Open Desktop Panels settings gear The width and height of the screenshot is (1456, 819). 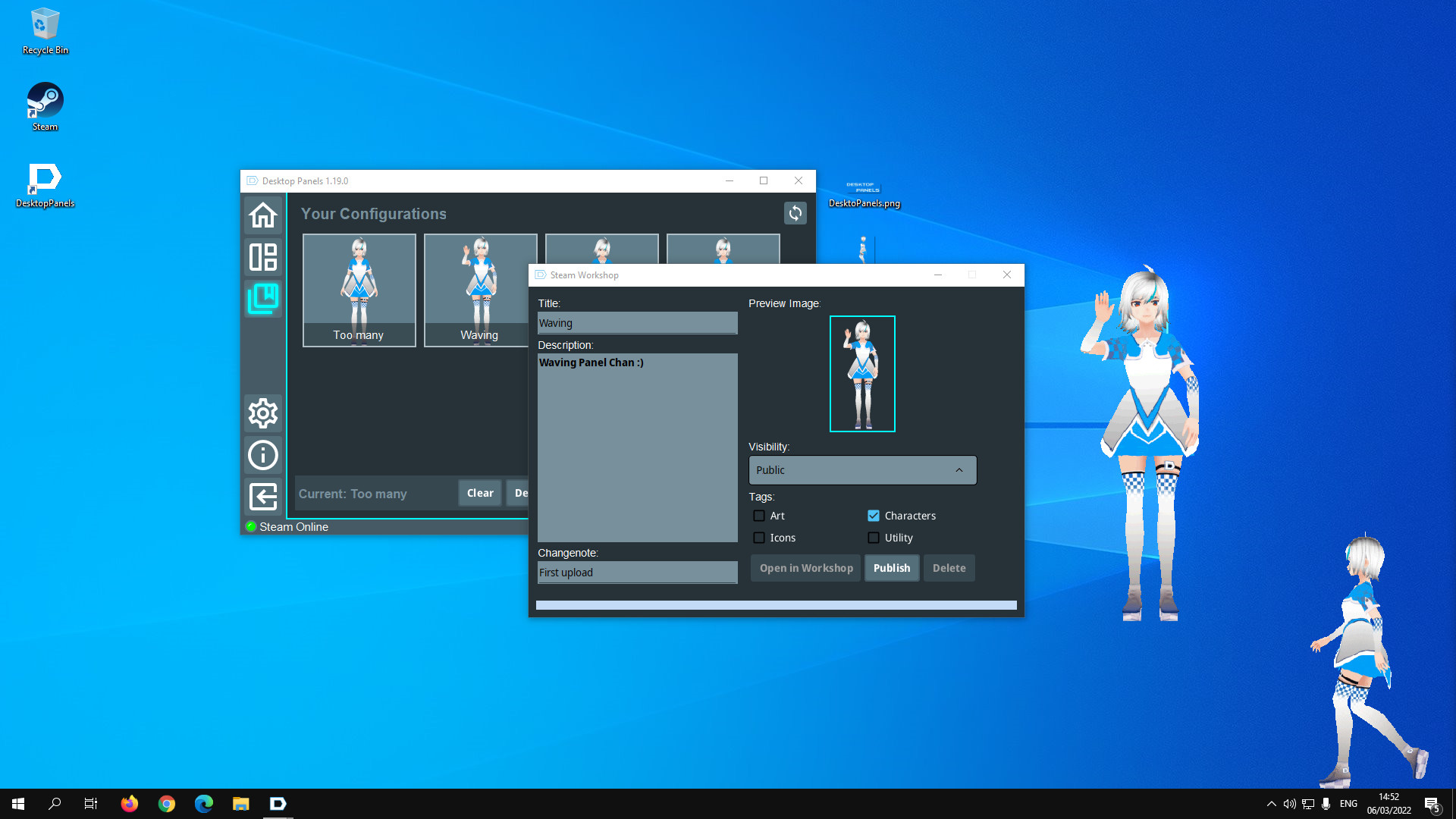pyautogui.click(x=262, y=413)
